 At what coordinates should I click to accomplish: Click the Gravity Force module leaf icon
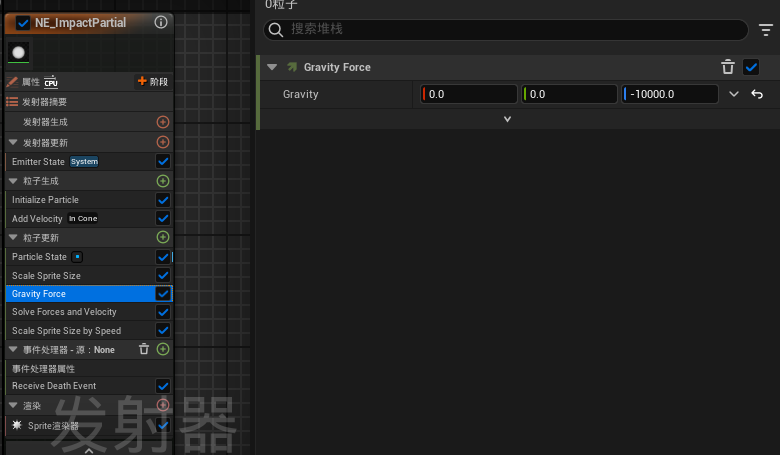pos(292,67)
